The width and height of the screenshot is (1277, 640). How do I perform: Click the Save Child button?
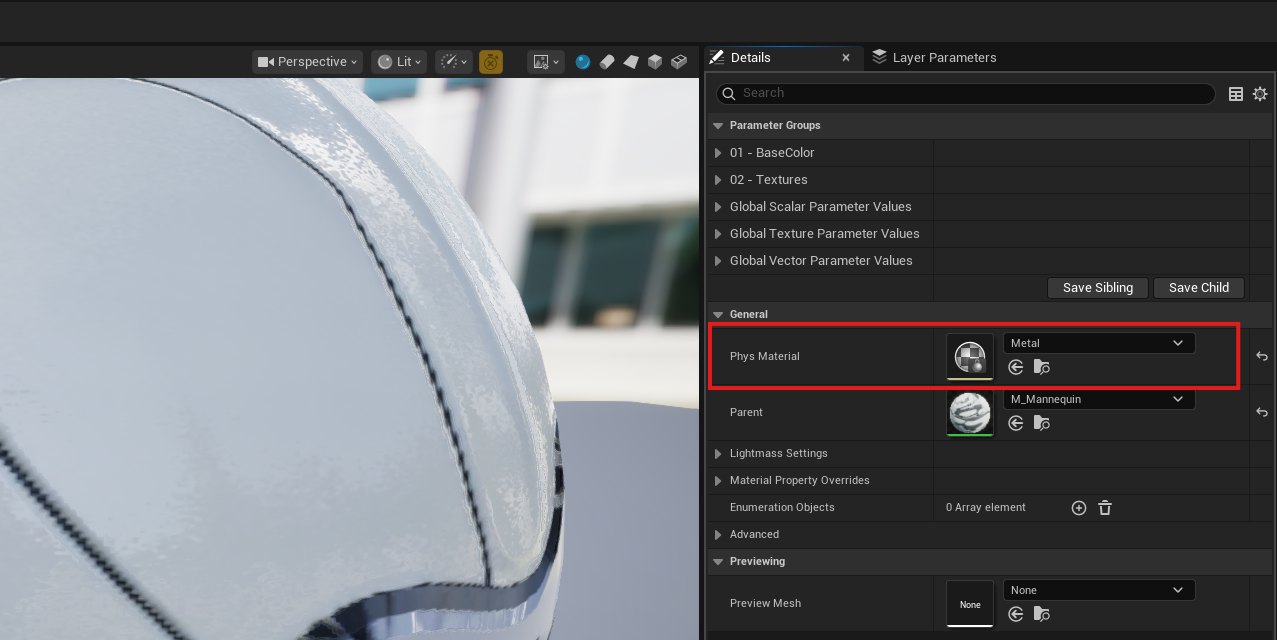1199,288
